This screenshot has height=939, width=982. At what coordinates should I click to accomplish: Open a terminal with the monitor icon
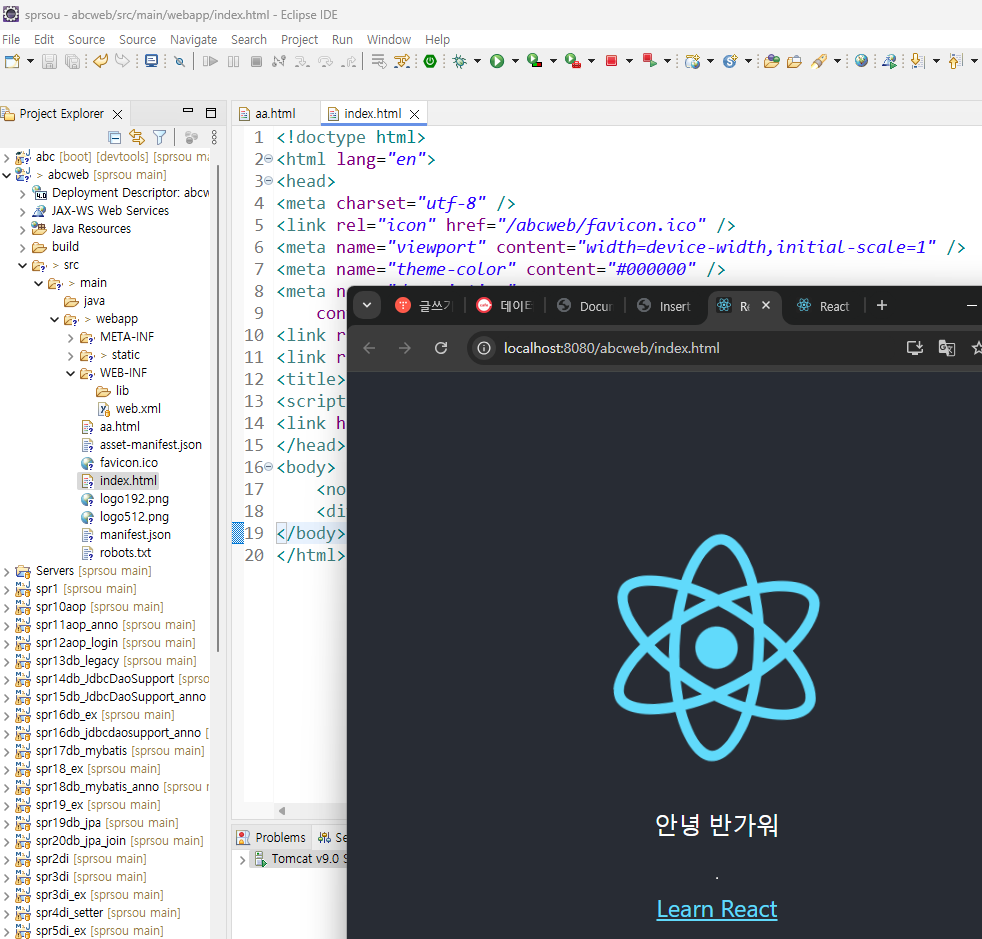pyautogui.click(x=151, y=61)
